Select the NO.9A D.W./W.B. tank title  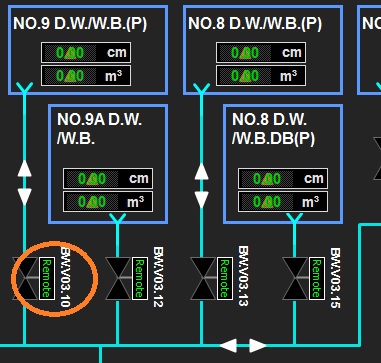[99, 129]
